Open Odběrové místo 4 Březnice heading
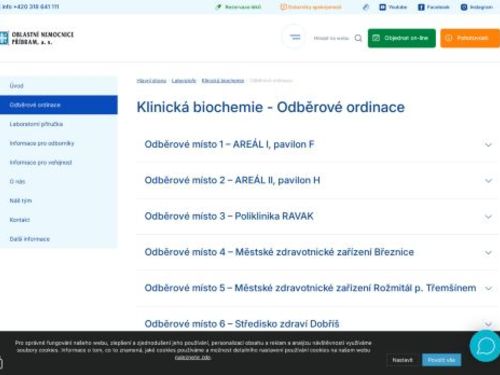500x375 pixels. click(x=279, y=252)
